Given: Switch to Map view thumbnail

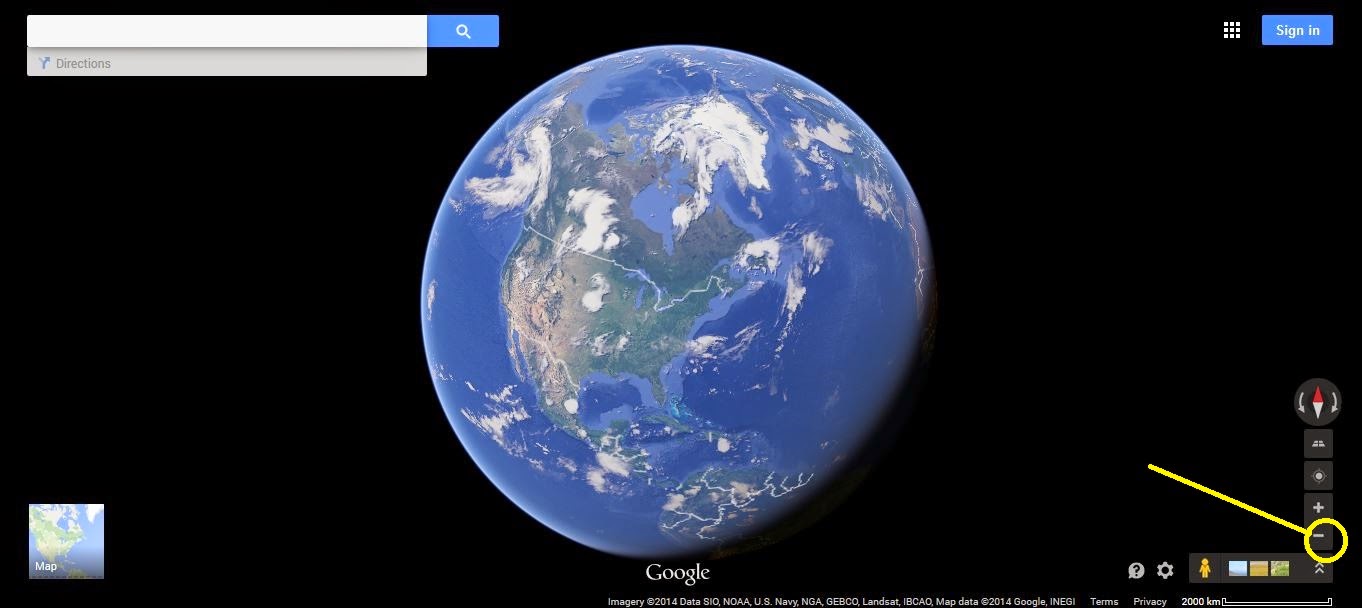Looking at the screenshot, I should click(x=66, y=541).
